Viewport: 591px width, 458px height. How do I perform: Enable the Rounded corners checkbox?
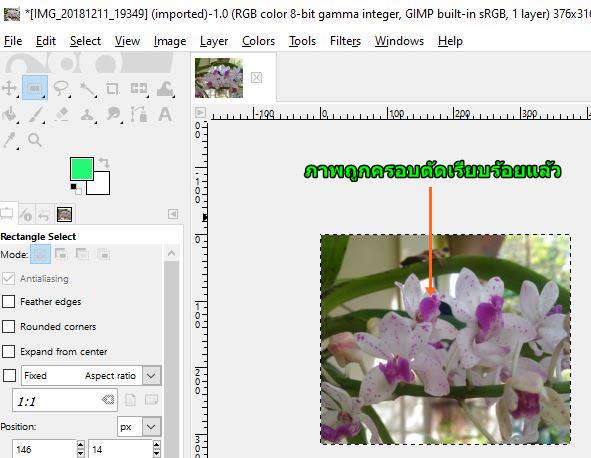point(8,326)
